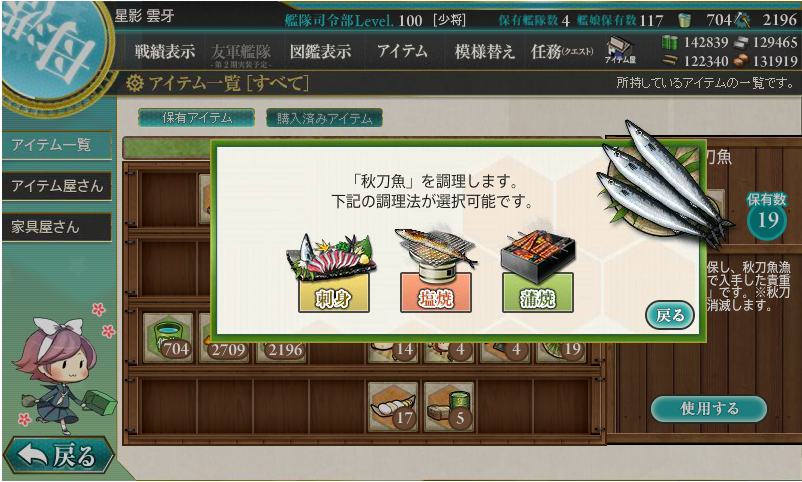Select the inventory item with count 17

(x=393, y=407)
